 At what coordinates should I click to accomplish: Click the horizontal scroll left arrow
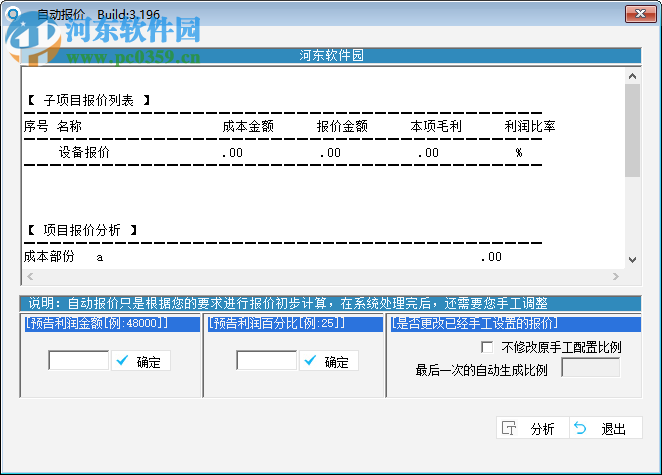[30, 277]
